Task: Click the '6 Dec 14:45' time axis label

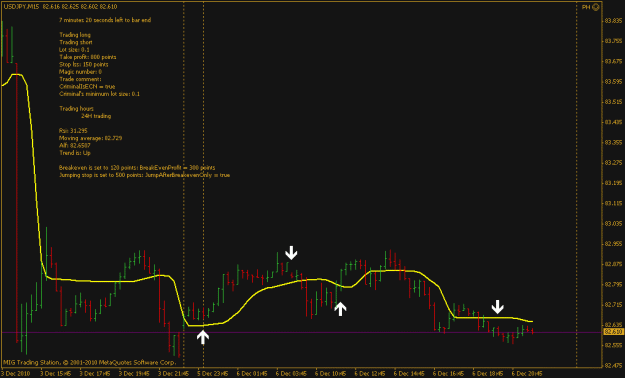Action: tap(409, 374)
